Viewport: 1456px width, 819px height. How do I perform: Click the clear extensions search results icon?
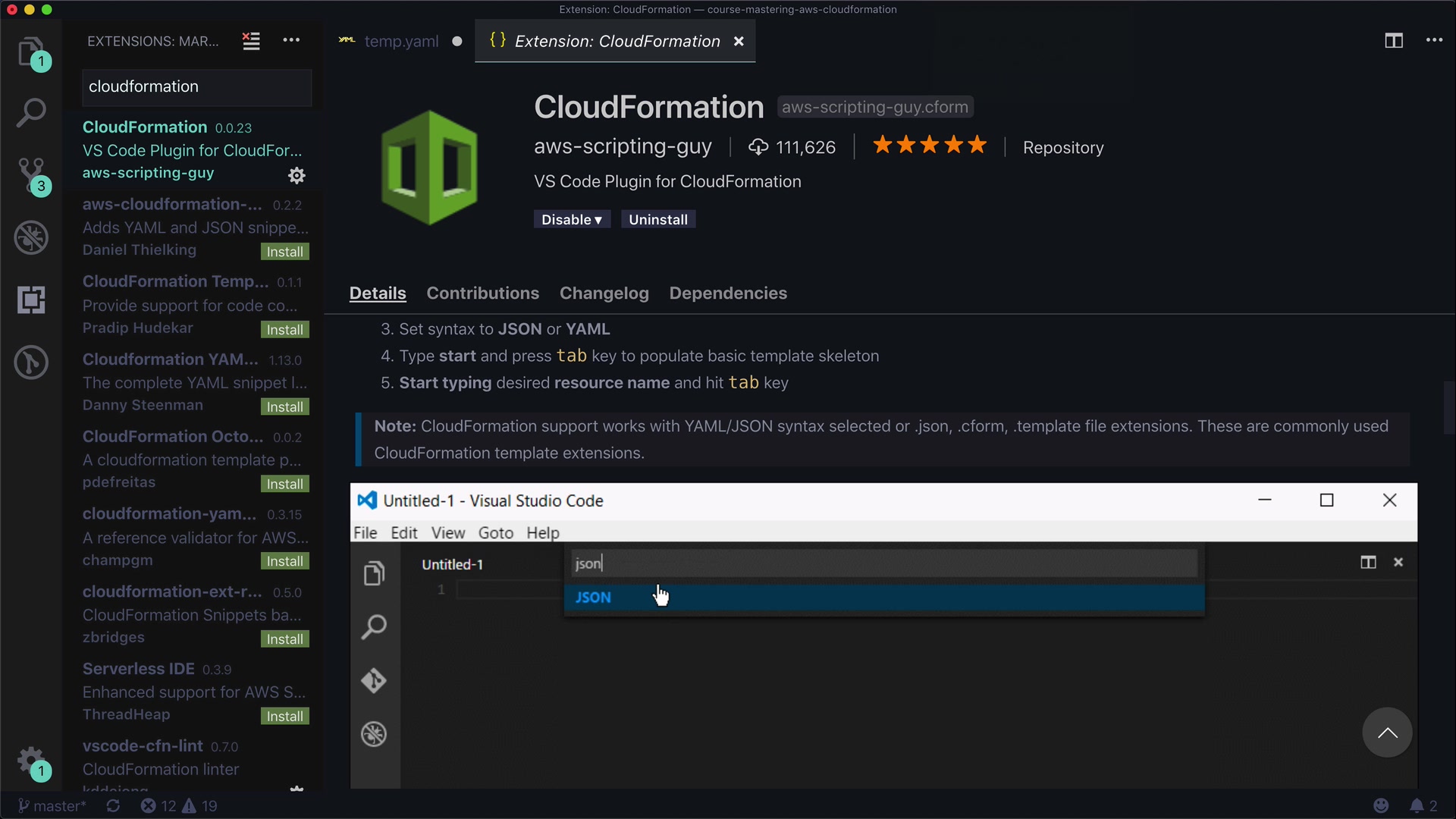(x=251, y=41)
